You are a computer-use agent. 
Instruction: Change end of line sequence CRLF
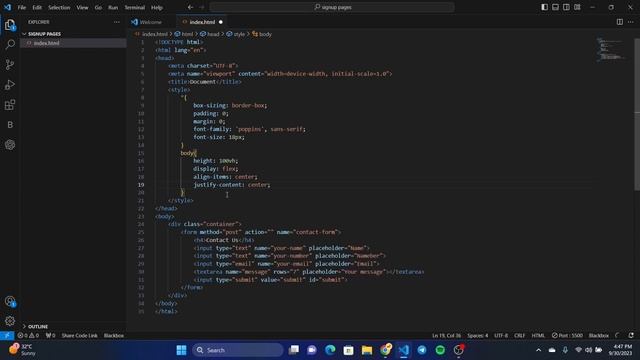coord(520,336)
